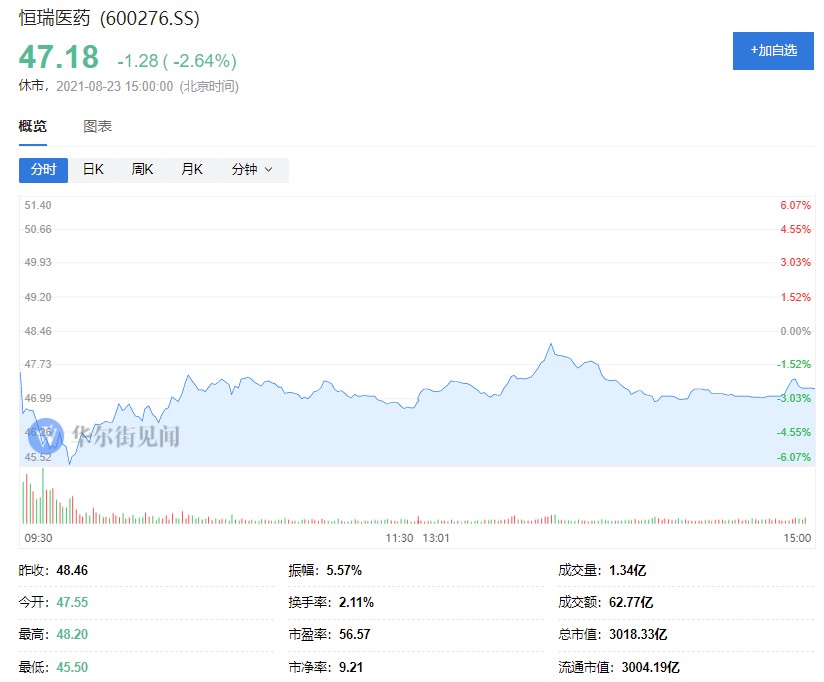The height and width of the screenshot is (682, 824).
Task: Click the 11:30 time axis label
Action: (399, 538)
